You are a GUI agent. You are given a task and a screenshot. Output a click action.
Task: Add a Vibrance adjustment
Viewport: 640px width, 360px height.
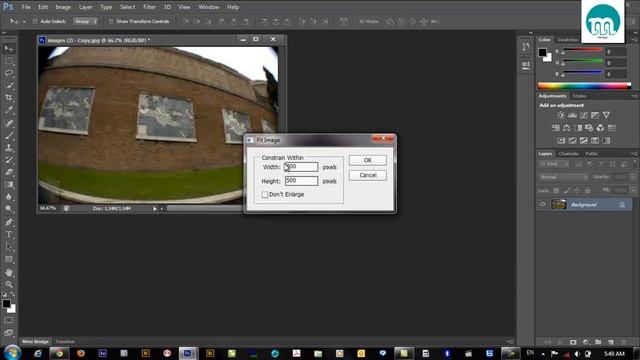pyautogui.click(x=606, y=116)
